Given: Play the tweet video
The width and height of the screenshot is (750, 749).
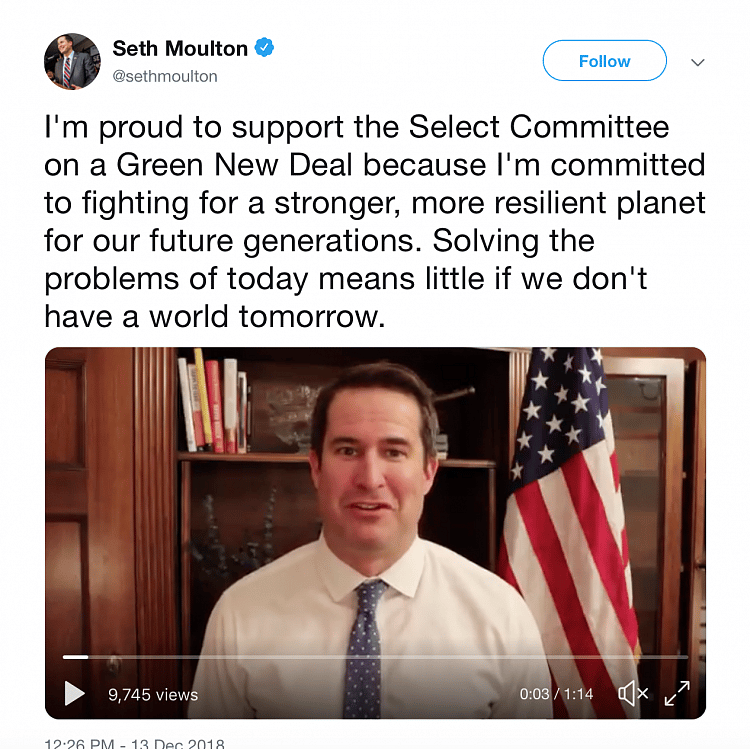Looking at the screenshot, I should (x=74, y=693).
